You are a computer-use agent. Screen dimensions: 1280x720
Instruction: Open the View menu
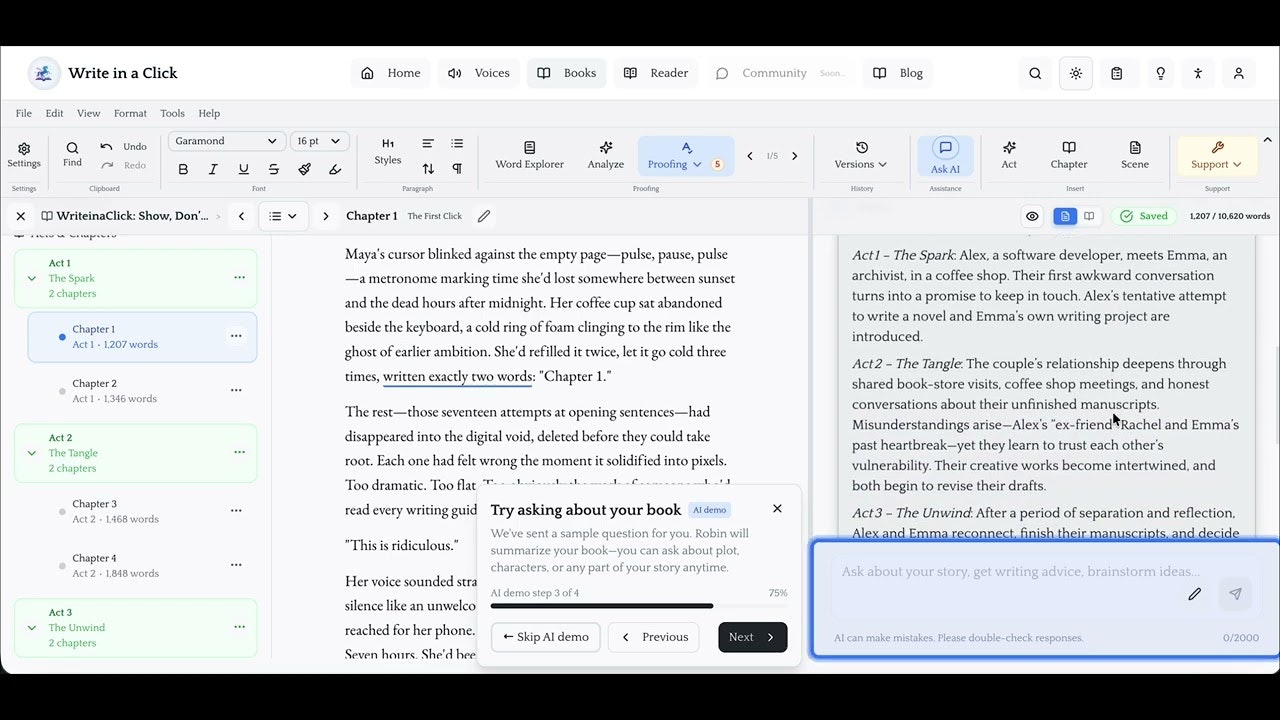(x=88, y=113)
